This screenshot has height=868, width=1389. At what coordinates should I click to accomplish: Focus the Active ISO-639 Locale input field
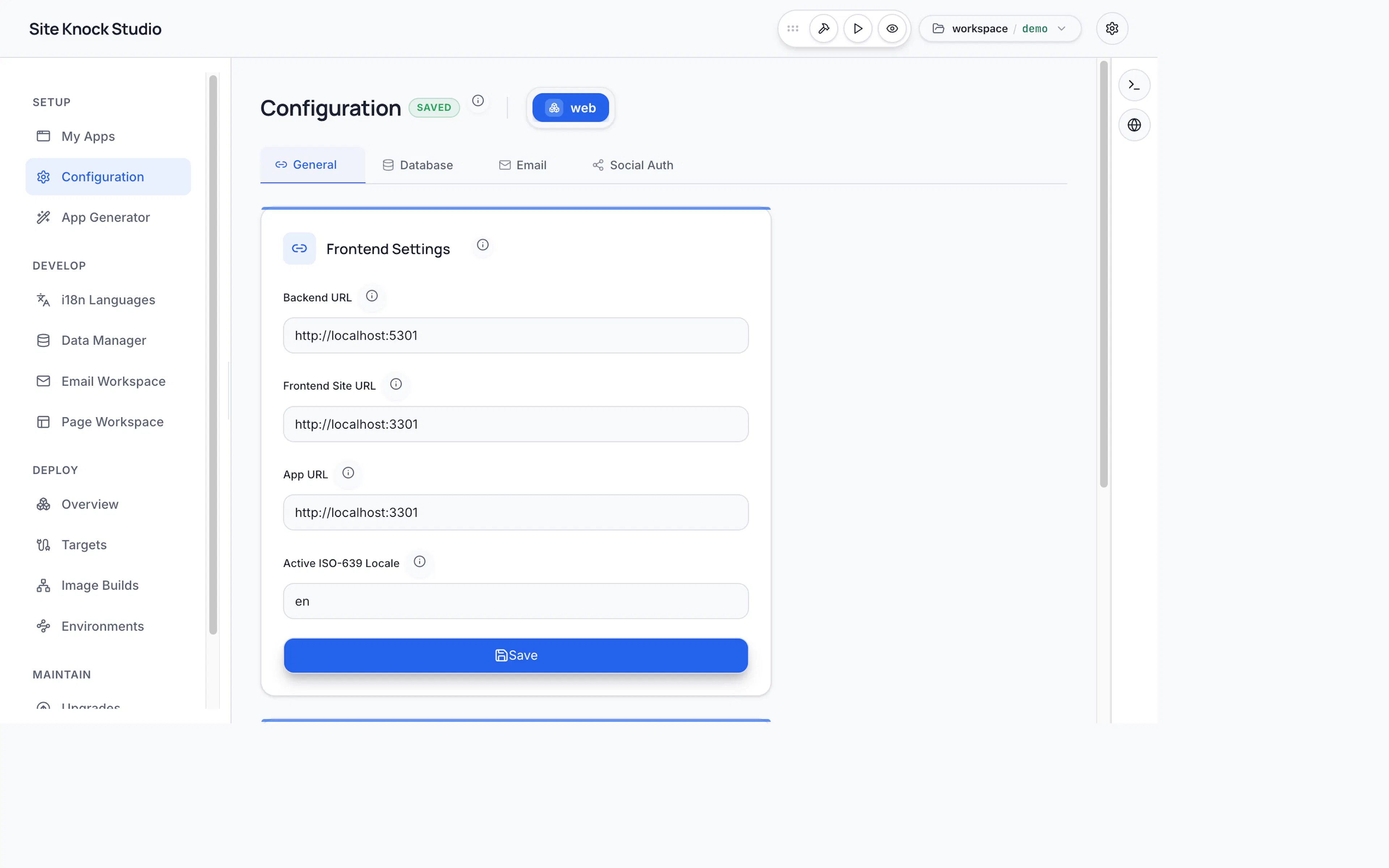[515, 601]
